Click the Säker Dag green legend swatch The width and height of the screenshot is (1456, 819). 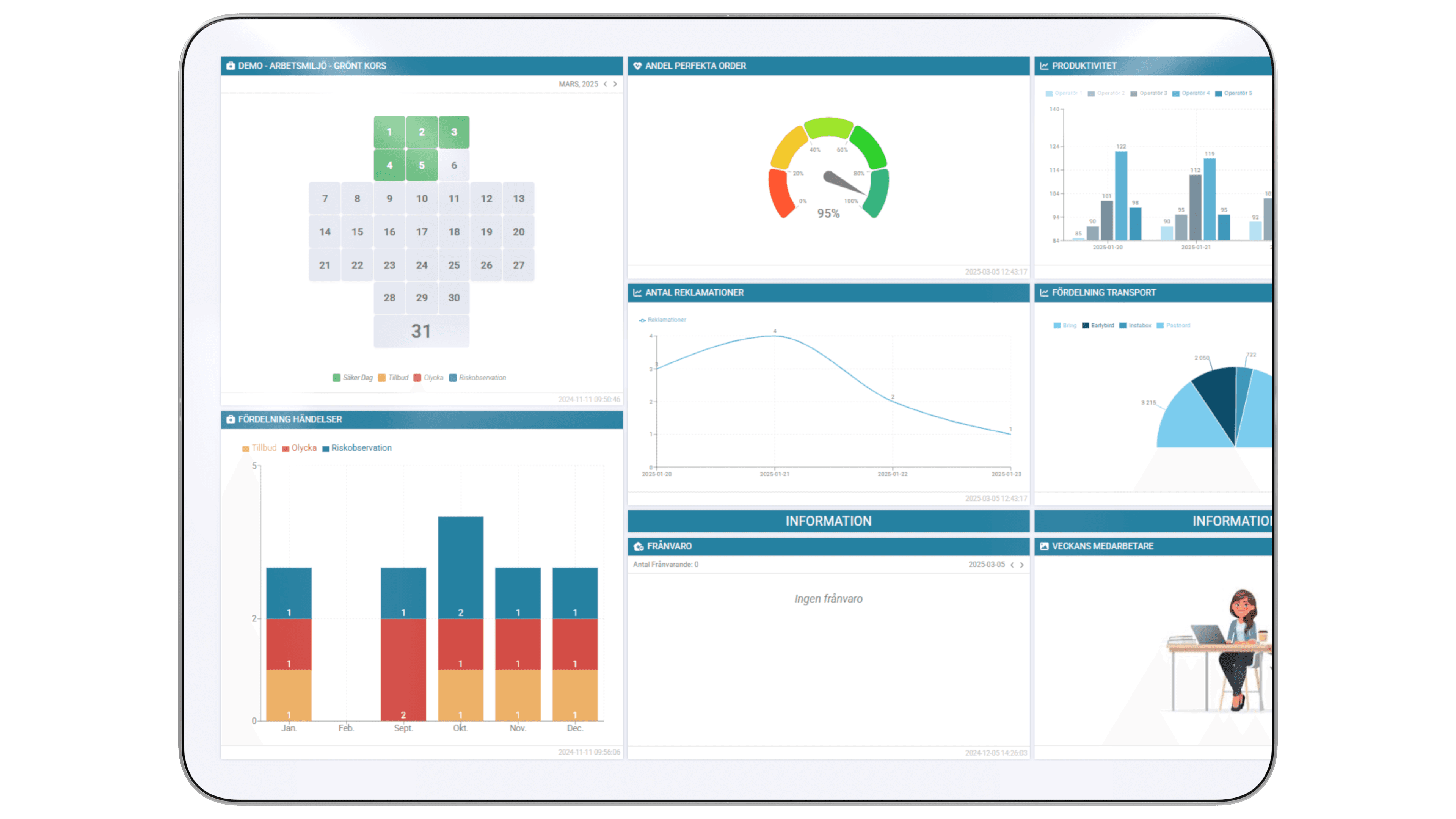coord(336,378)
